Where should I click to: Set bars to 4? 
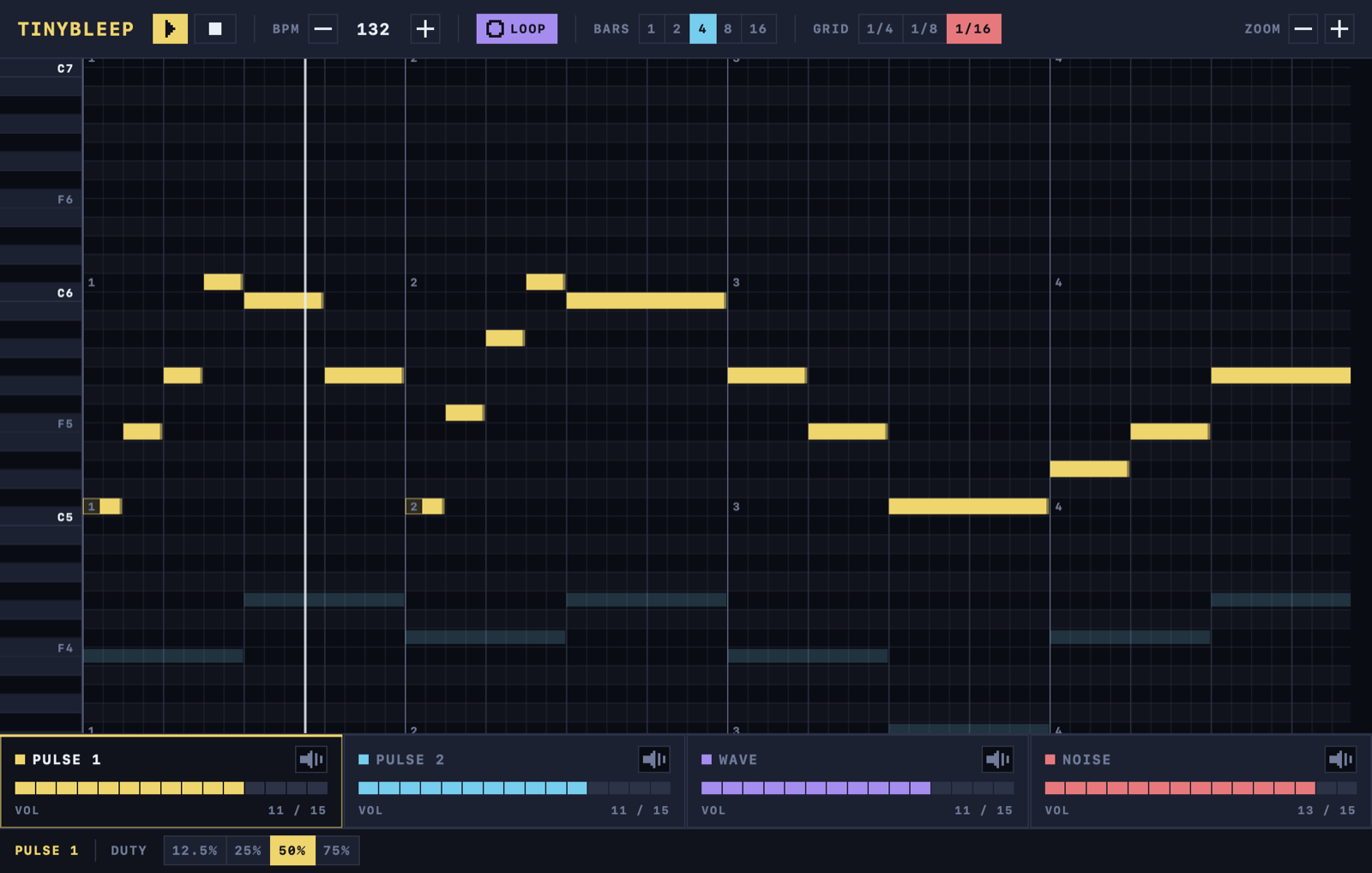(x=702, y=28)
